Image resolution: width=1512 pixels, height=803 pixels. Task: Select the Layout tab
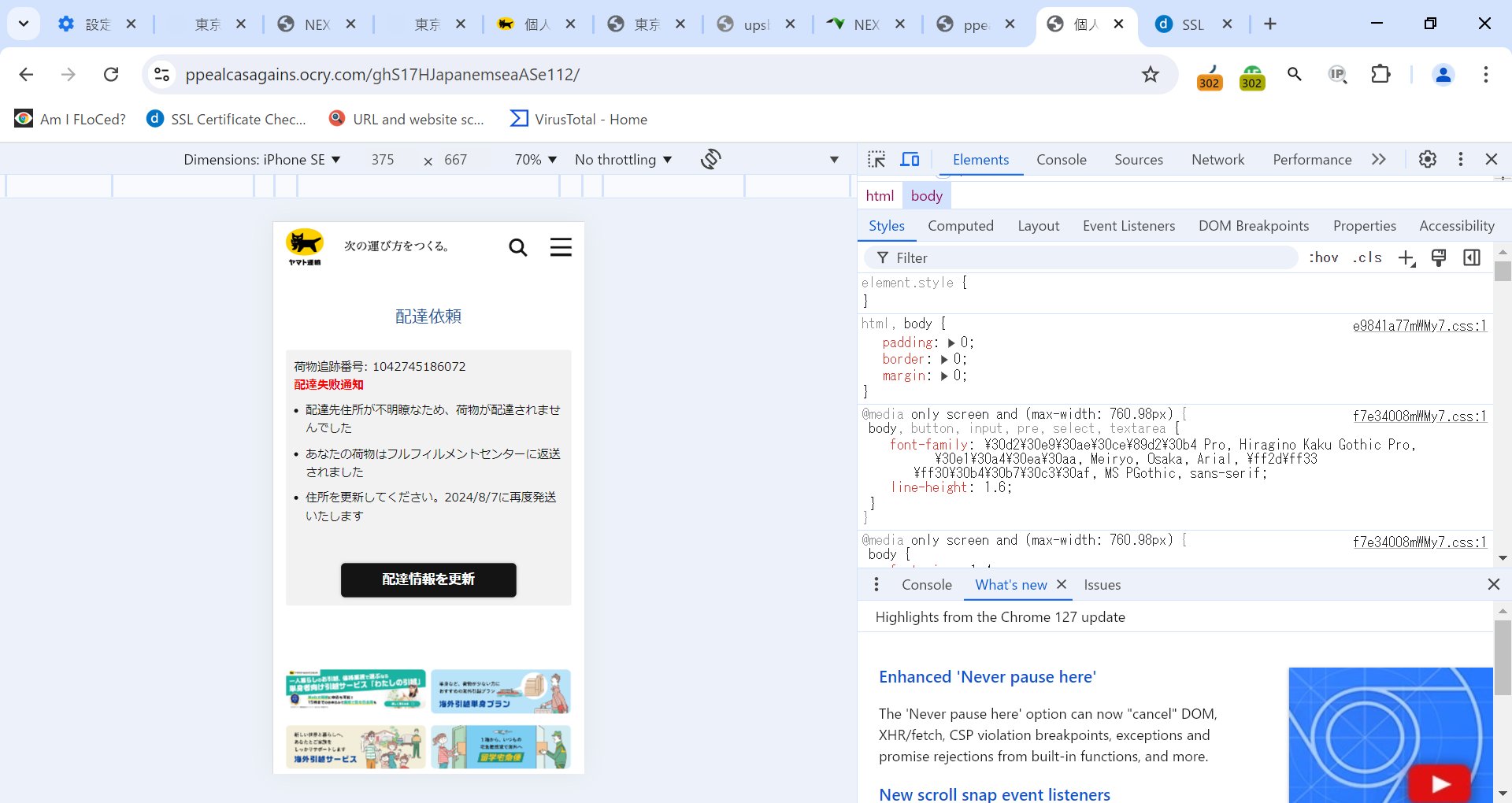coord(1038,226)
